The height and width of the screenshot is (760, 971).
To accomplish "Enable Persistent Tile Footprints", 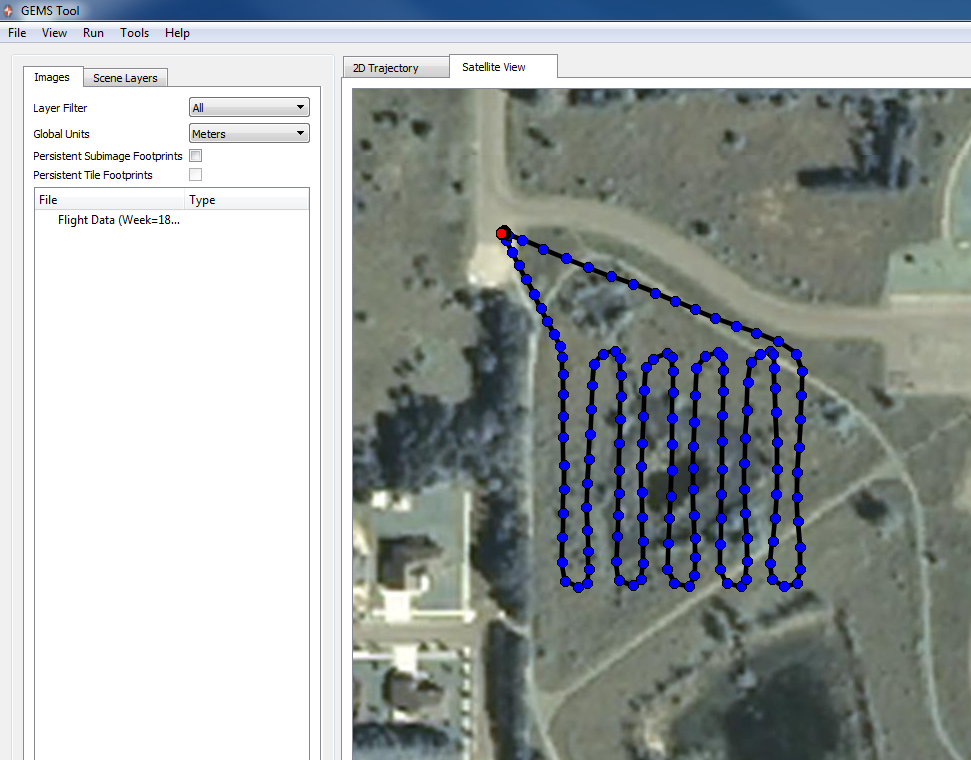I will (195, 174).
